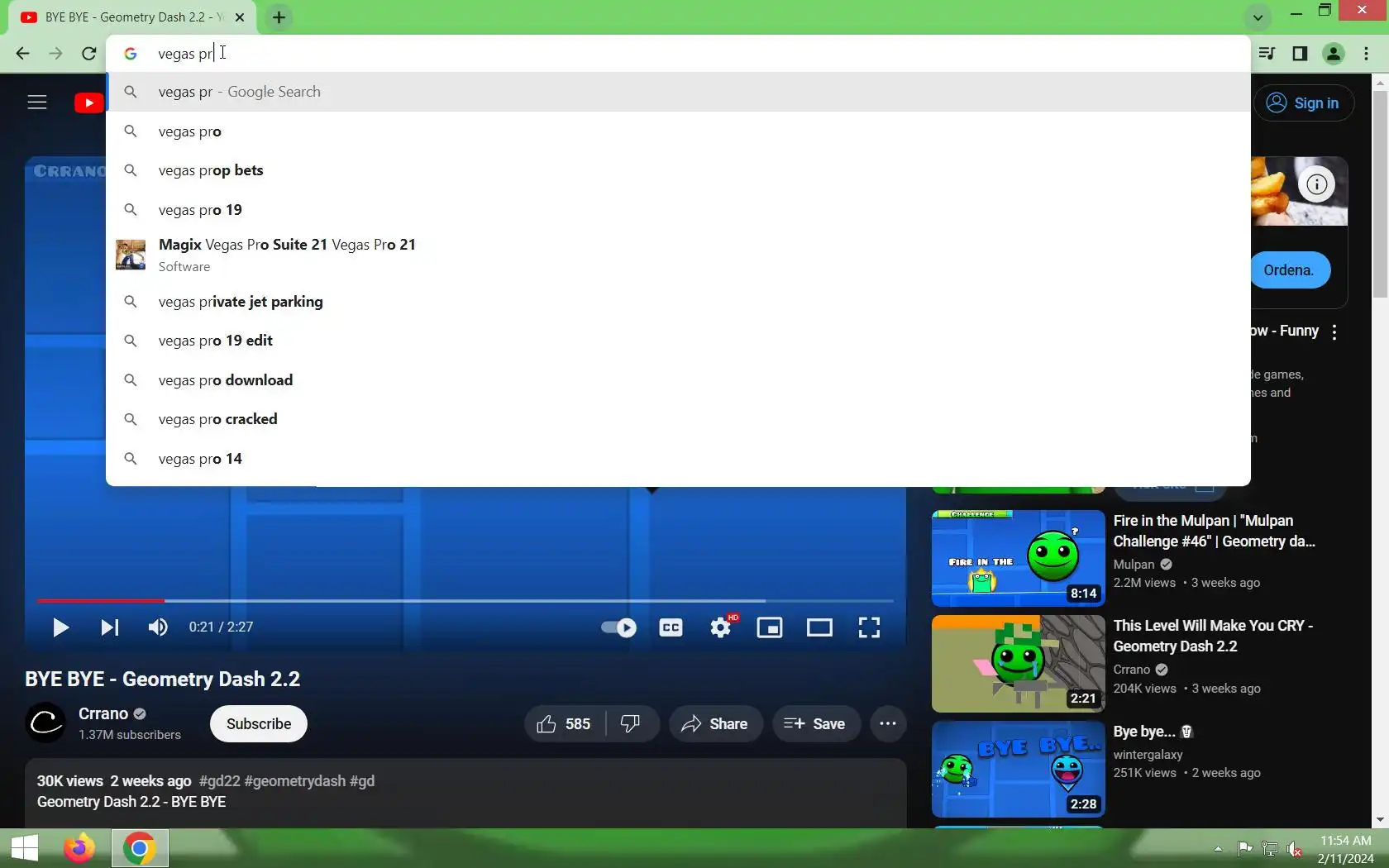1389x868 pixels.
Task: Open Chrome three-dot menu
Action: tap(1366, 54)
